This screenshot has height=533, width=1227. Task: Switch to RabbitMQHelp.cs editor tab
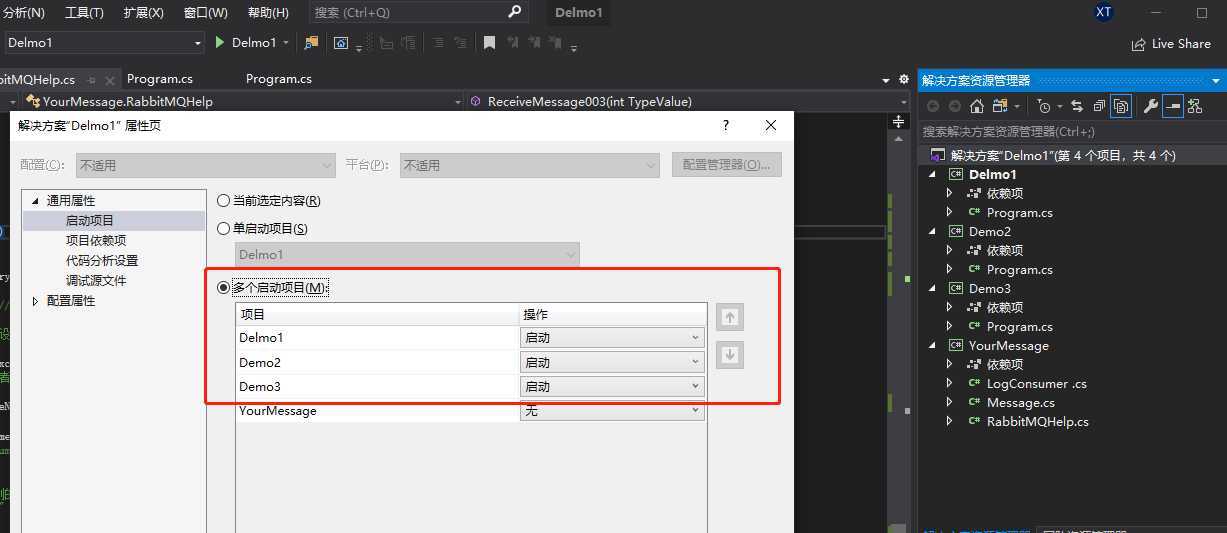40,79
